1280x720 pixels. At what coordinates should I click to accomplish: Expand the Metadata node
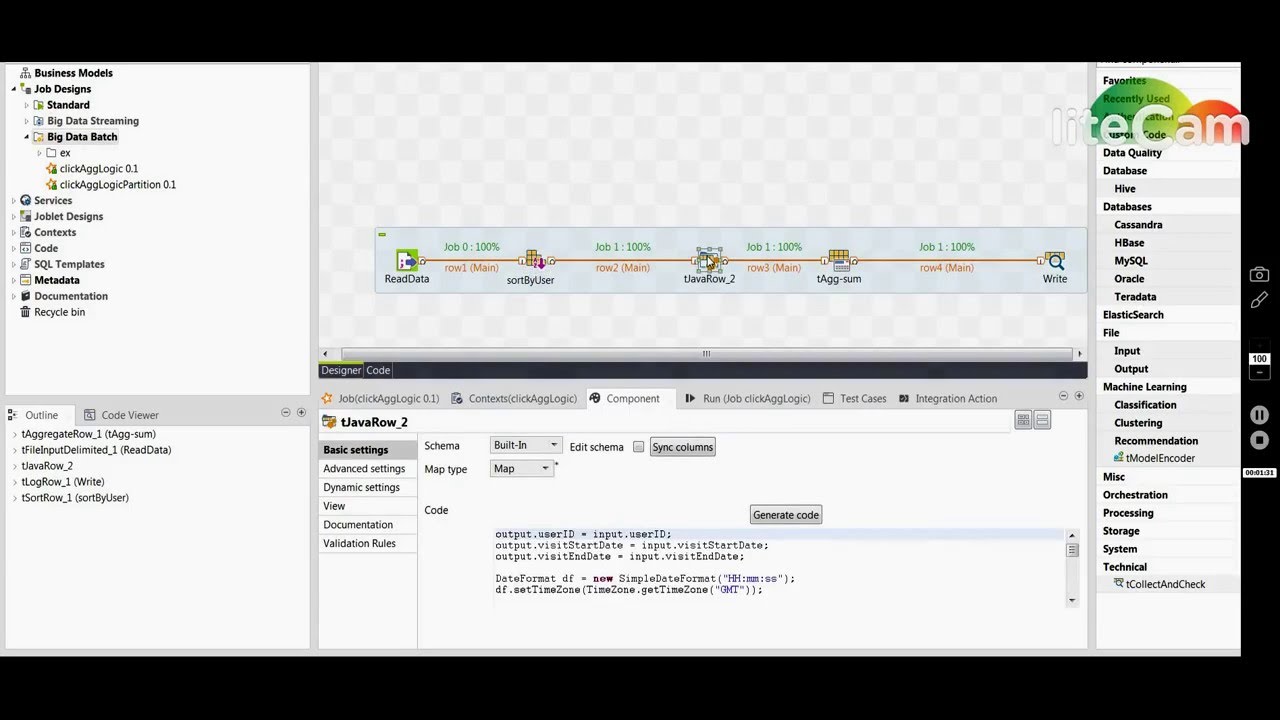(x=14, y=281)
